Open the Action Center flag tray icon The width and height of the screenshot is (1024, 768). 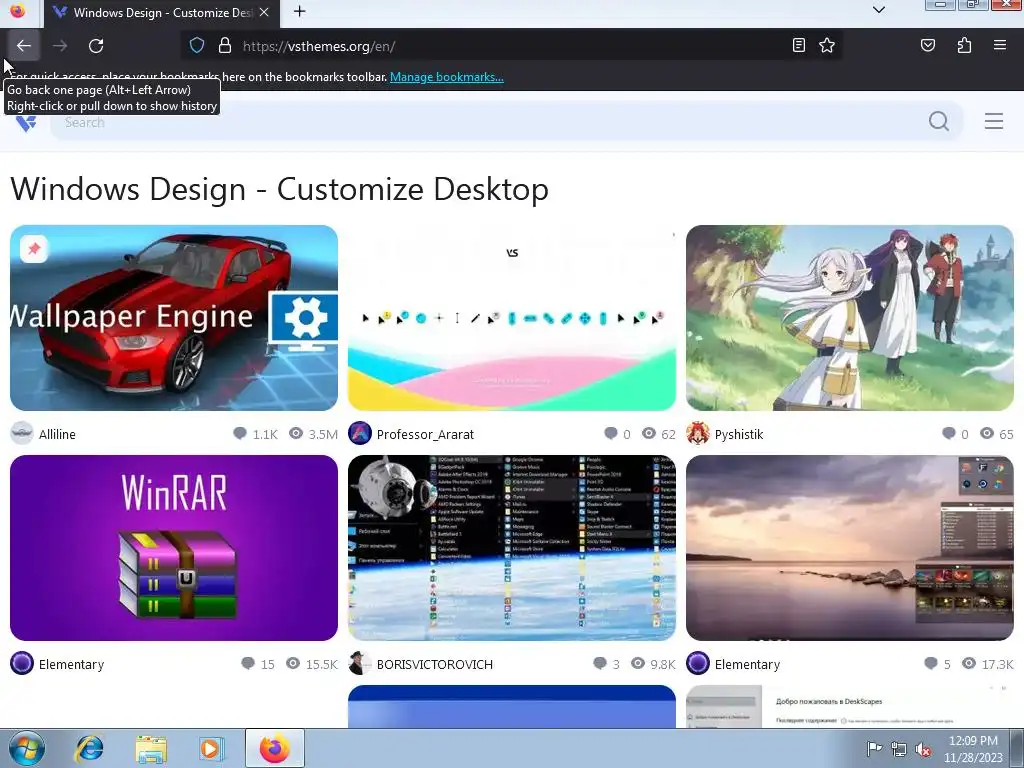874,750
